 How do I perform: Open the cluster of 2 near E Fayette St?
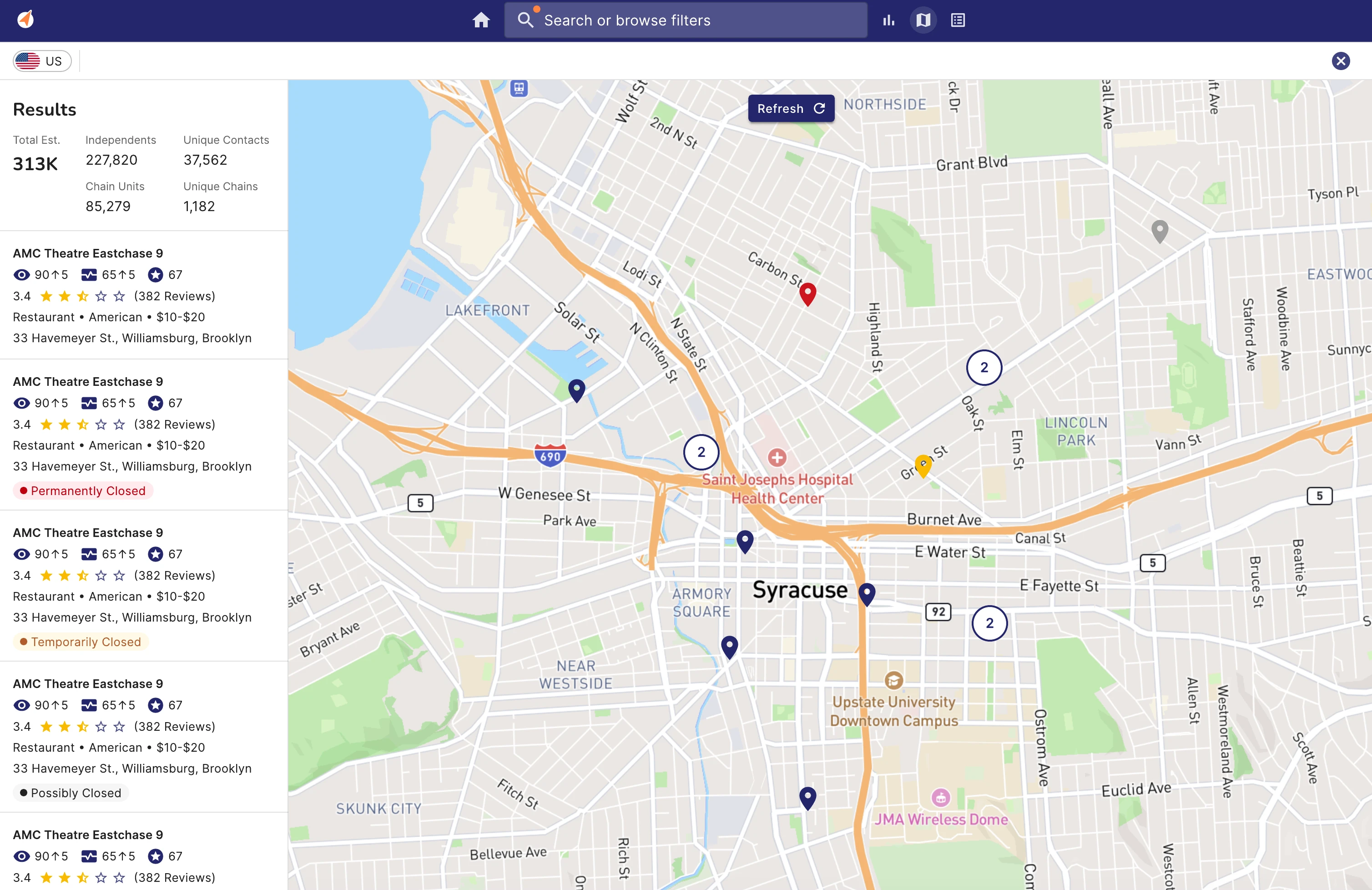pos(989,623)
